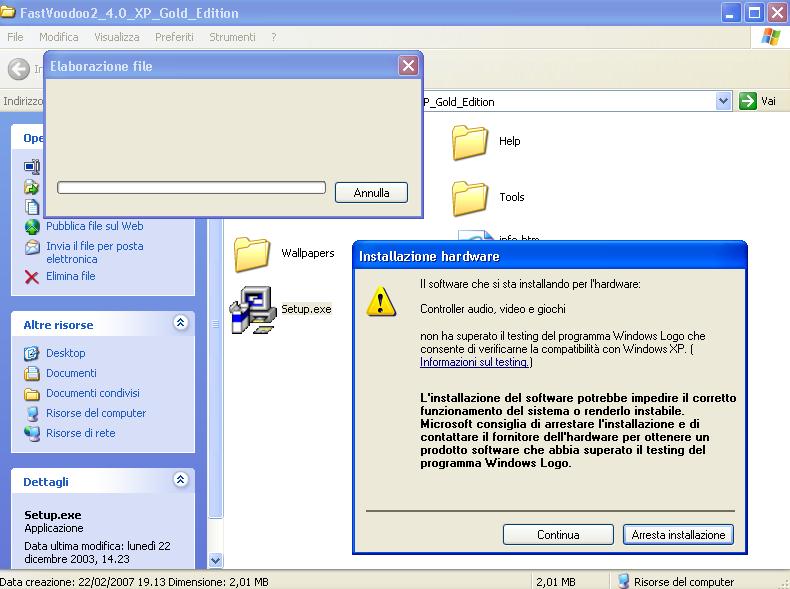This screenshot has width=790, height=589.
Task: Click the Pubblica file sul Web globe icon
Action: 32,227
